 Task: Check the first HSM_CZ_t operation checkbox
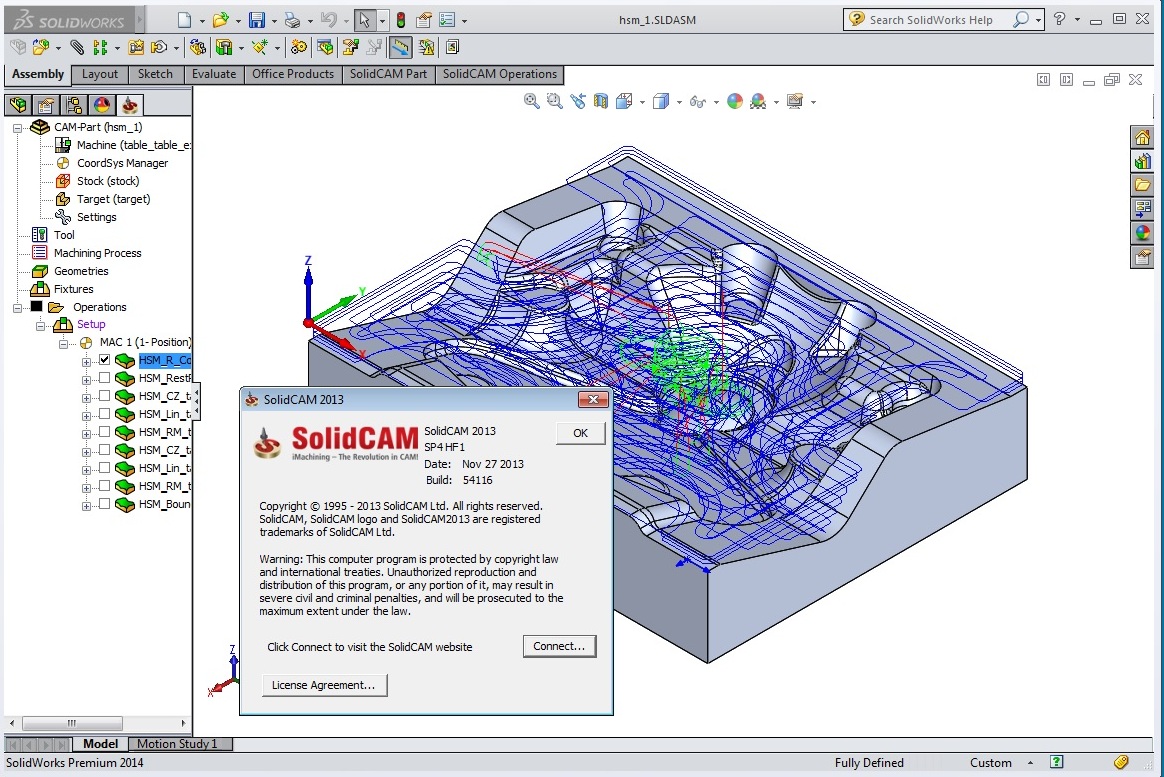pyautogui.click(x=105, y=396)
